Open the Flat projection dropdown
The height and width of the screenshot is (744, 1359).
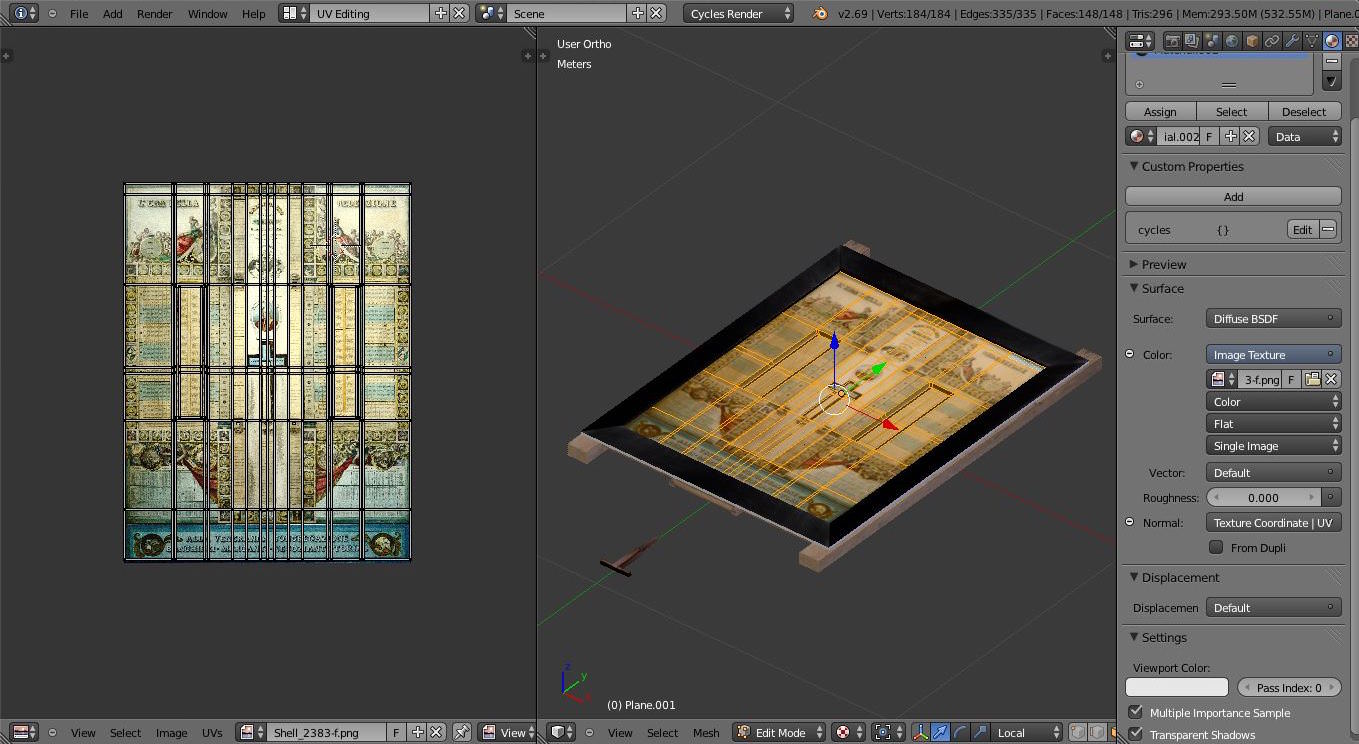click(1273, 424)
